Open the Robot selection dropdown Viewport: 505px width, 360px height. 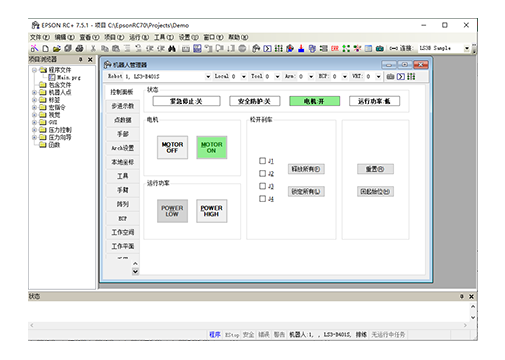[x=208, y=77]
